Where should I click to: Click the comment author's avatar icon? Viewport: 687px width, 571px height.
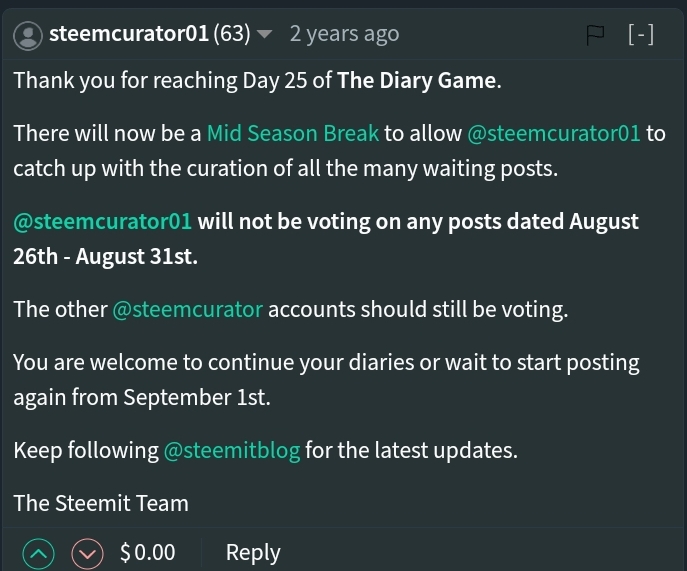pos(31,35)
